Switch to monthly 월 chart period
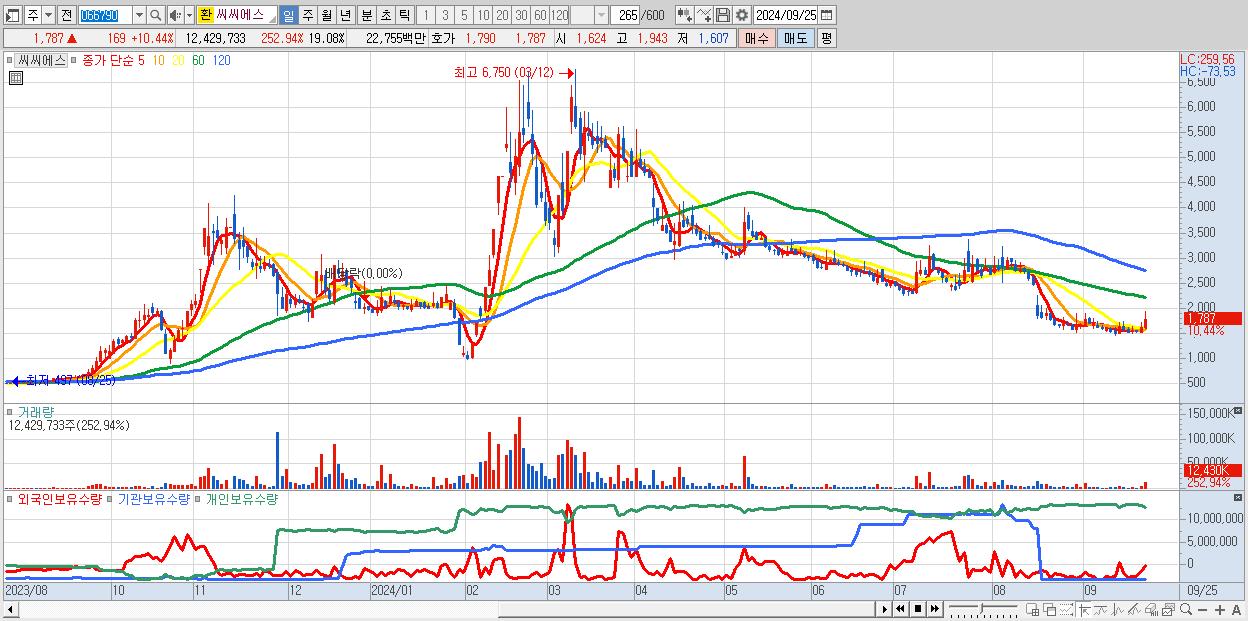This screenshot has width=1248, height=621. [326, 15]
